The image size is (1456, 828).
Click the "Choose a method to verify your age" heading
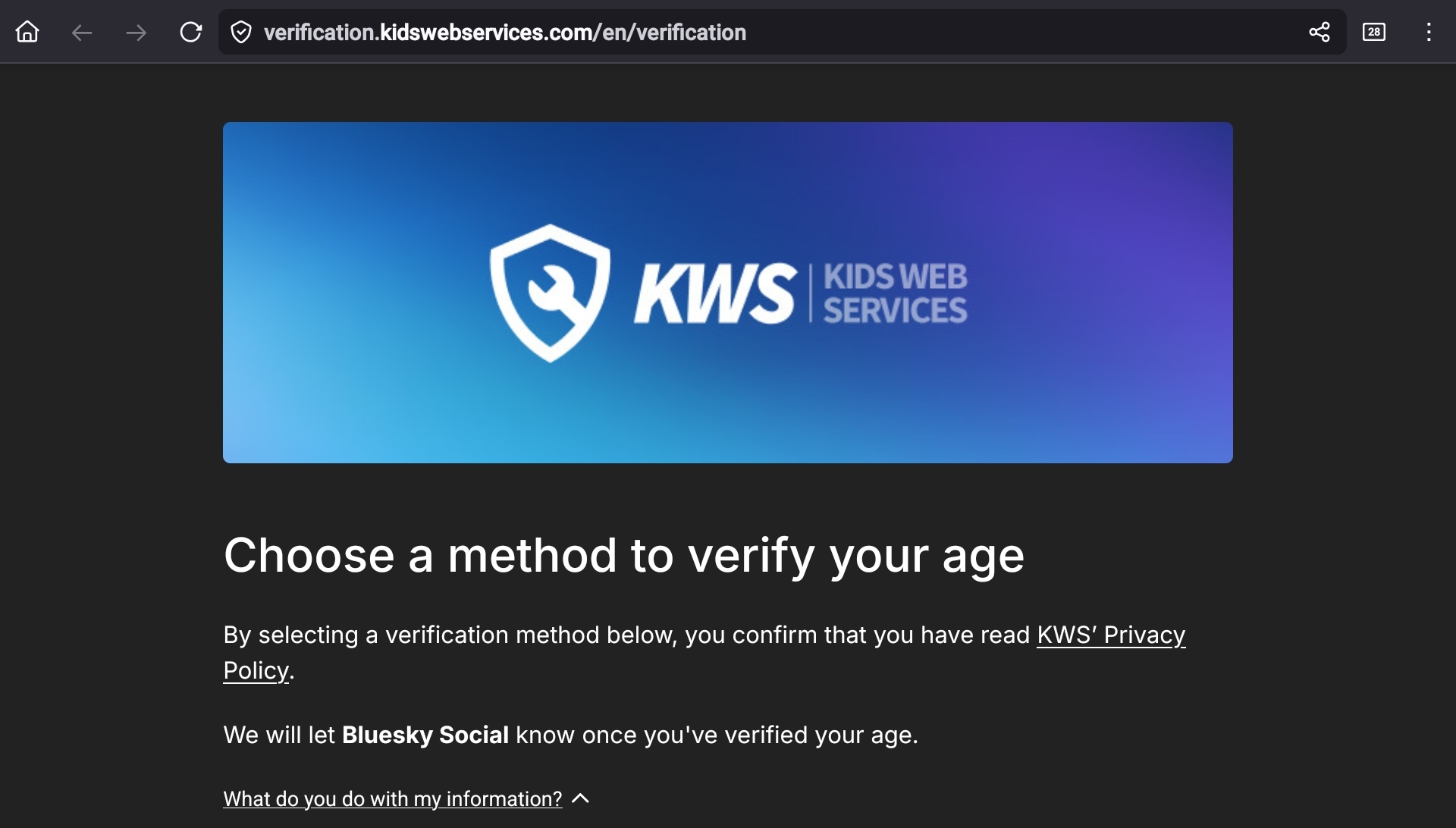click(x=623, y=555)
